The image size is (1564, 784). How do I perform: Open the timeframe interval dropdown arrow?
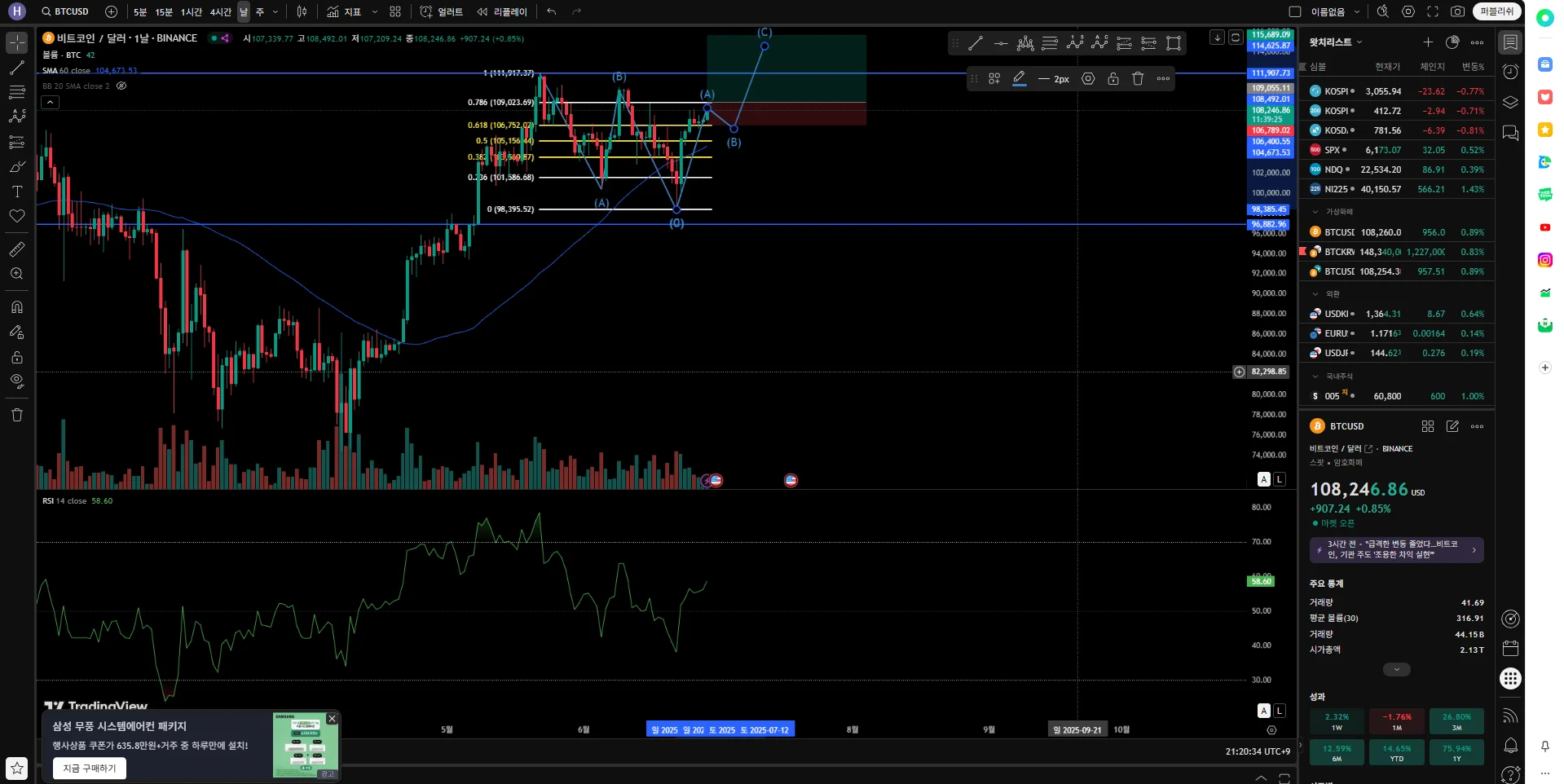pyautogui.click(x=275, y=11)
